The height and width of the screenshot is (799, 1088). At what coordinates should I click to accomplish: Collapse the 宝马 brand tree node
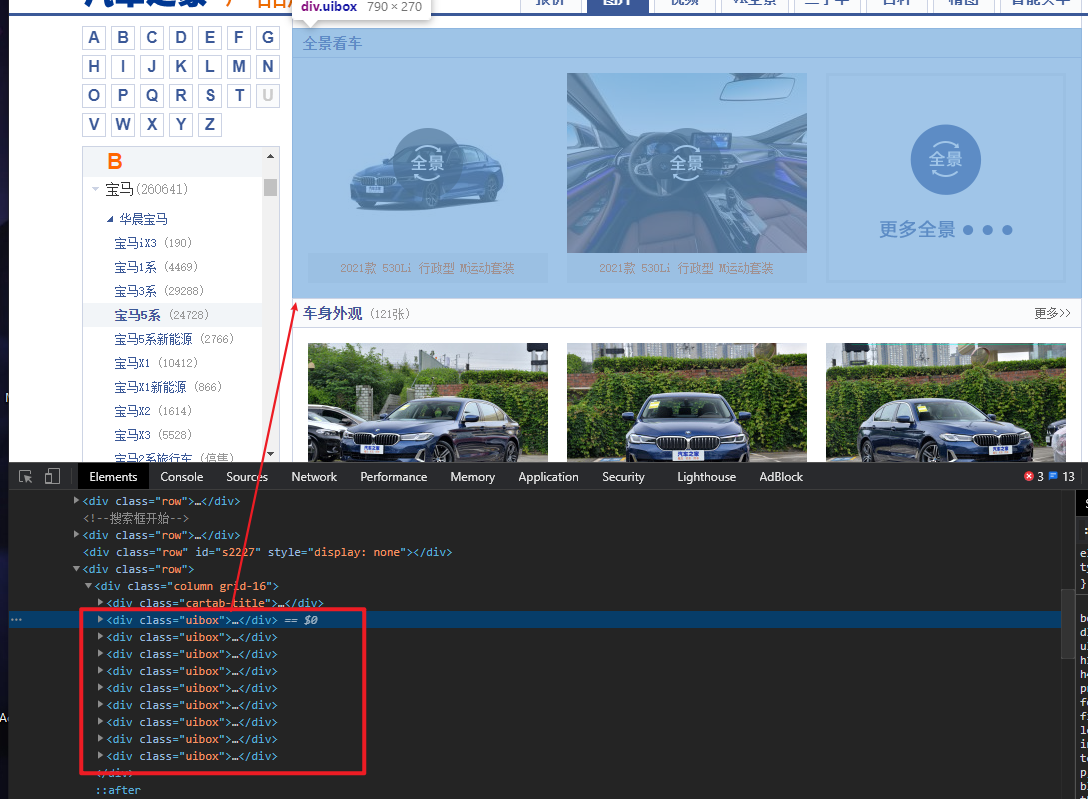coord(96,189)
